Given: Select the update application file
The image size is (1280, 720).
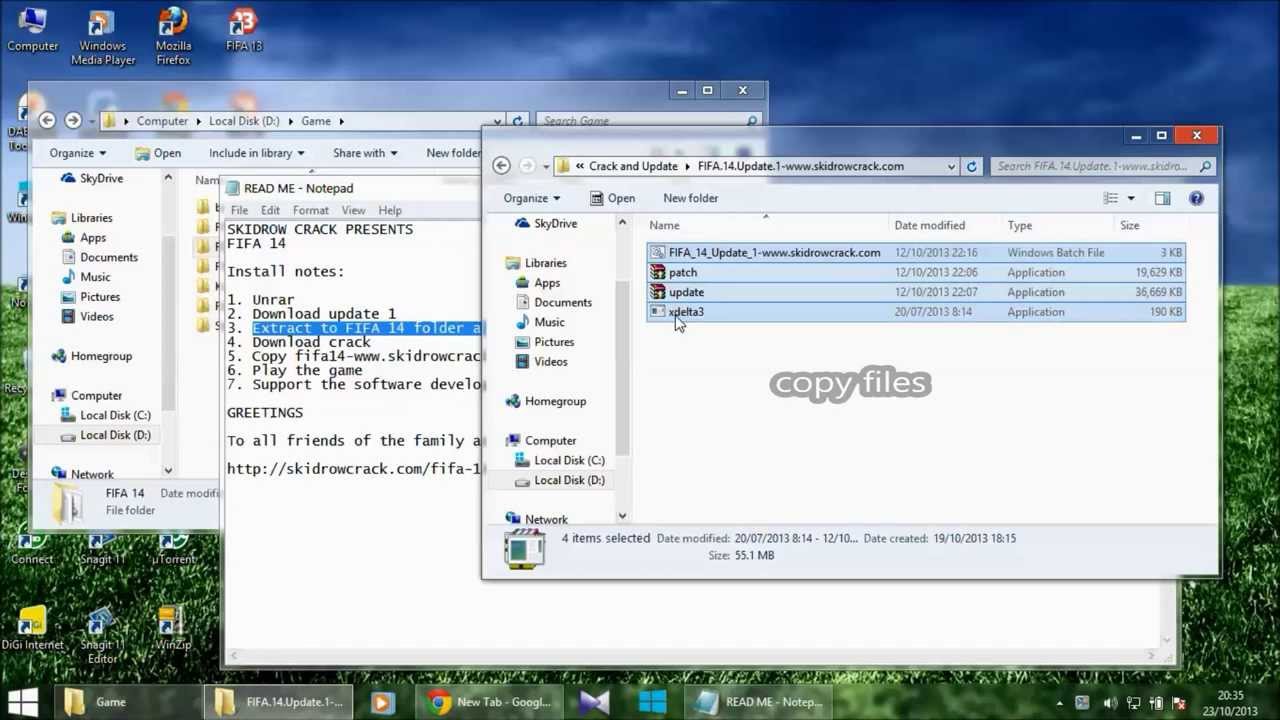Looking at the screenshot, I should [x=915, y=292].
